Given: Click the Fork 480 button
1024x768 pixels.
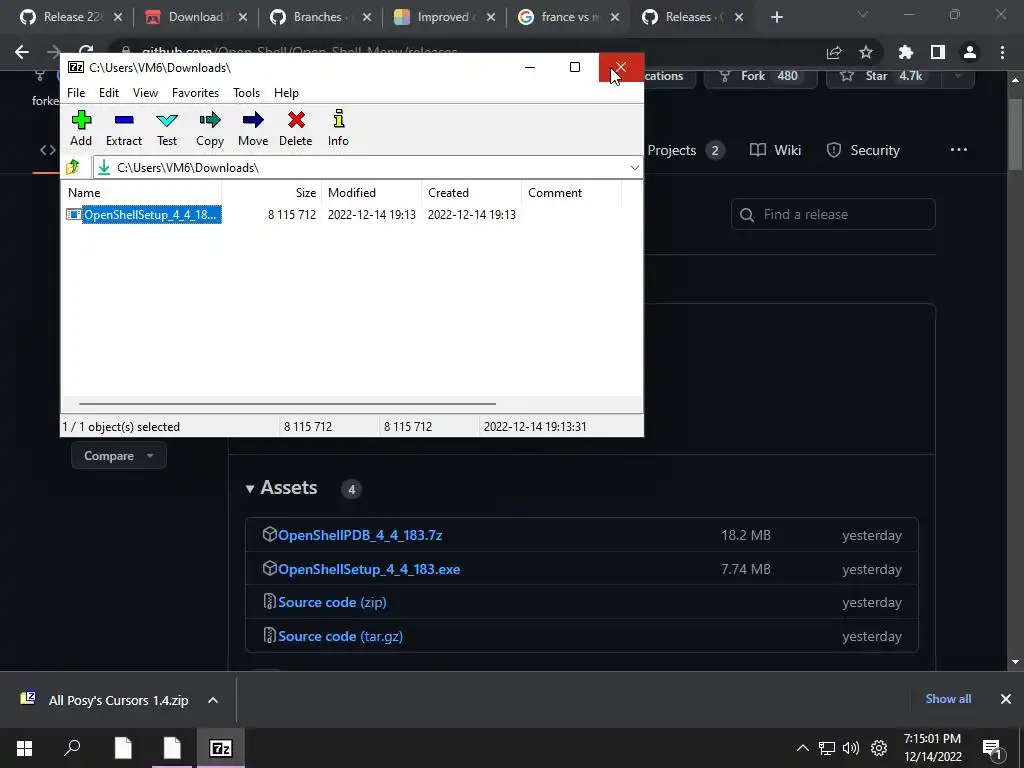Looking at the screenshot, I should click(x=760, y=76).
